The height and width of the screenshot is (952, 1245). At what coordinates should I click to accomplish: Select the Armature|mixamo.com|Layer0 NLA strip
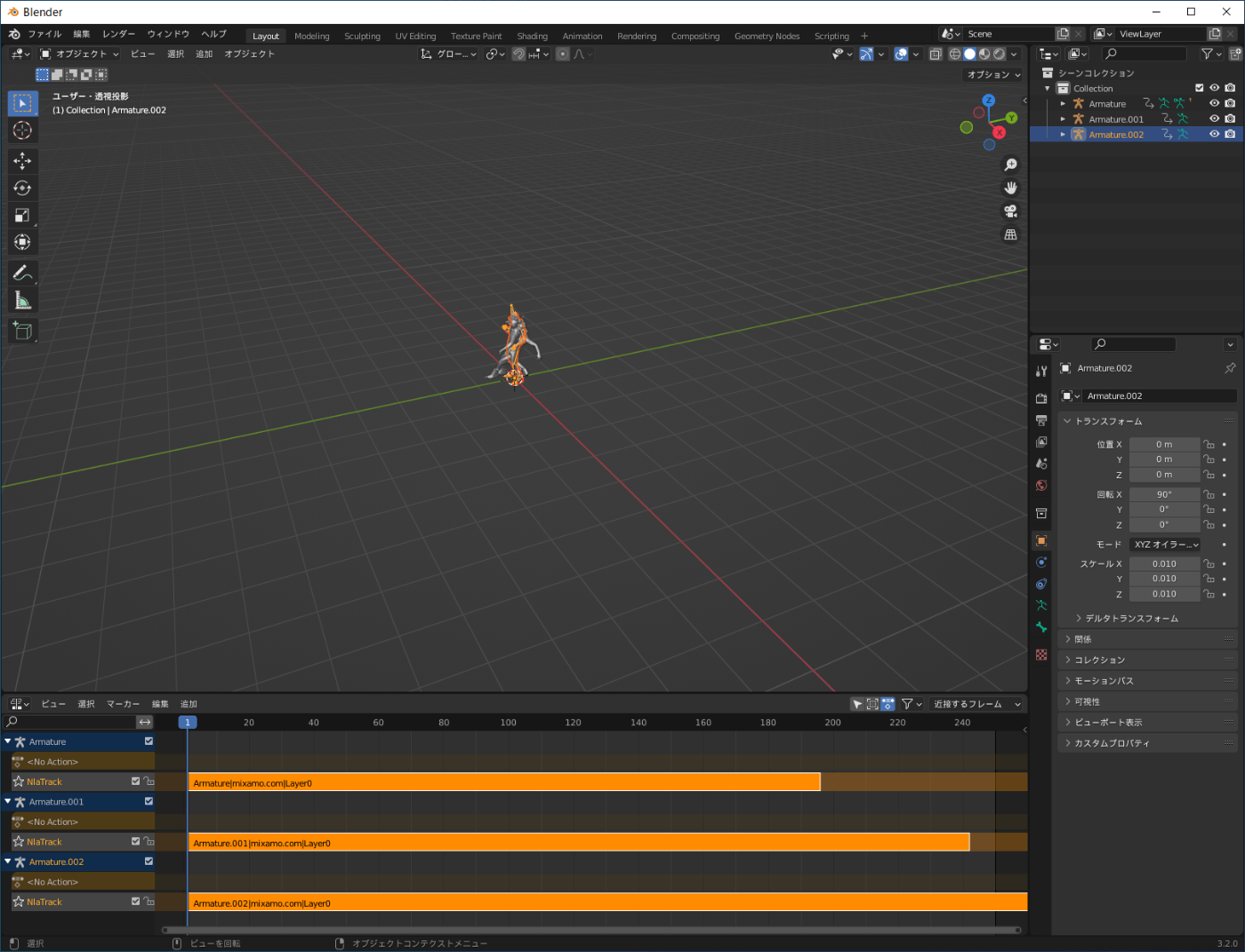(x=504, y=782)
